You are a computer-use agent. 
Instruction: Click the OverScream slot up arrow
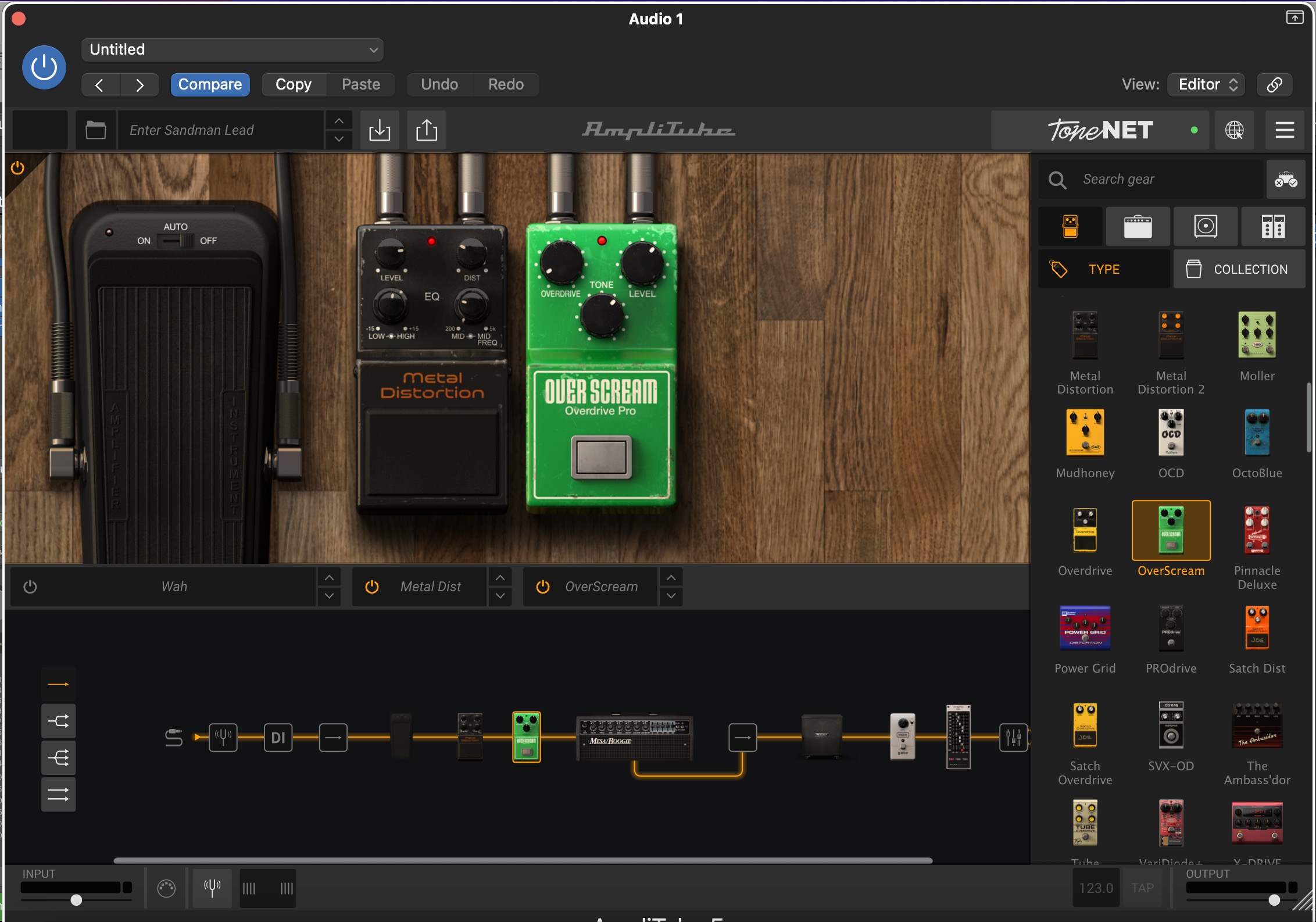click(x=671, y=577)
